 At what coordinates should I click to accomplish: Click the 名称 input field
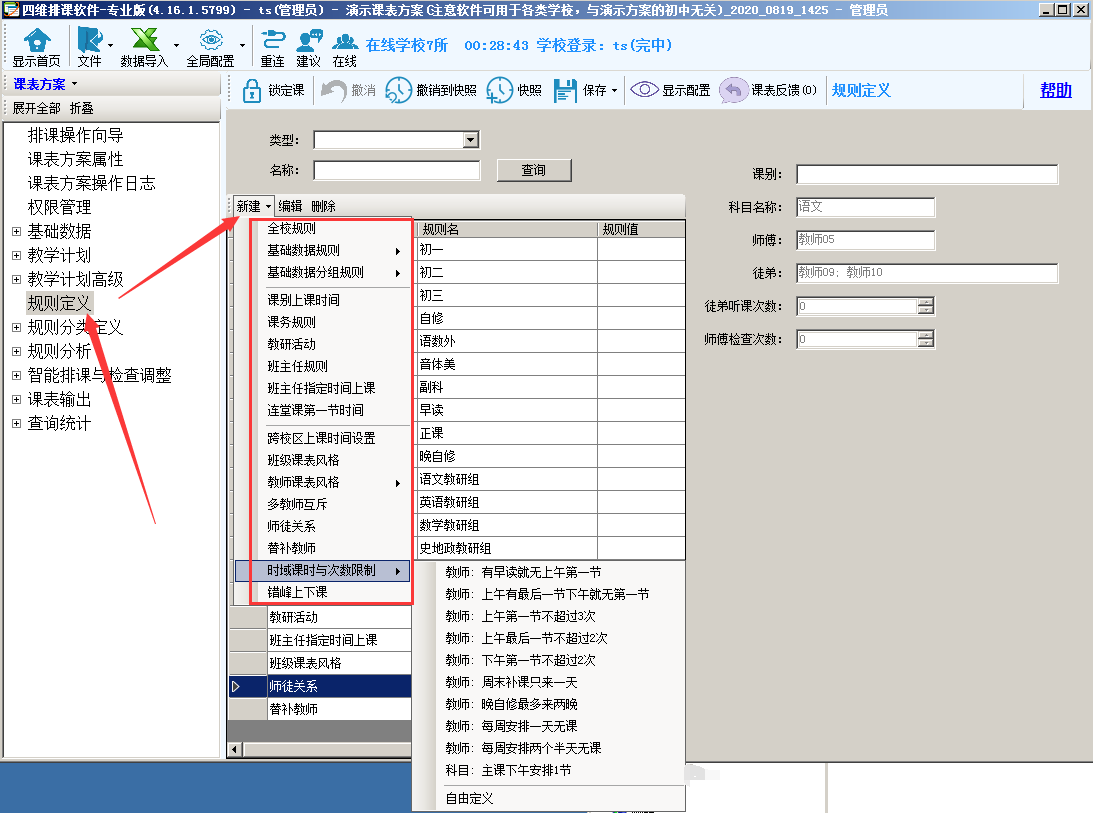point(396,170)
